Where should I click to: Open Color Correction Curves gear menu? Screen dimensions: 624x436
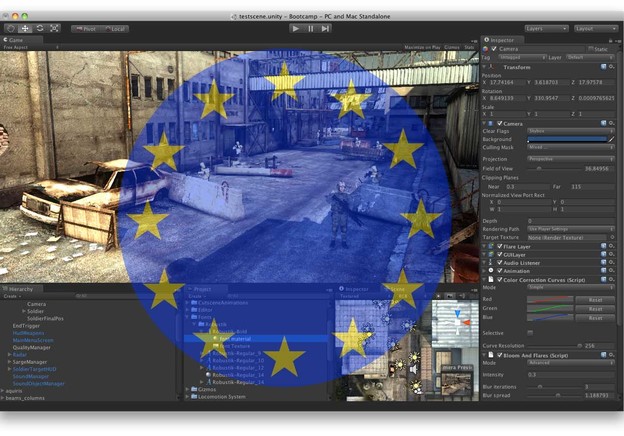[612, 280]
